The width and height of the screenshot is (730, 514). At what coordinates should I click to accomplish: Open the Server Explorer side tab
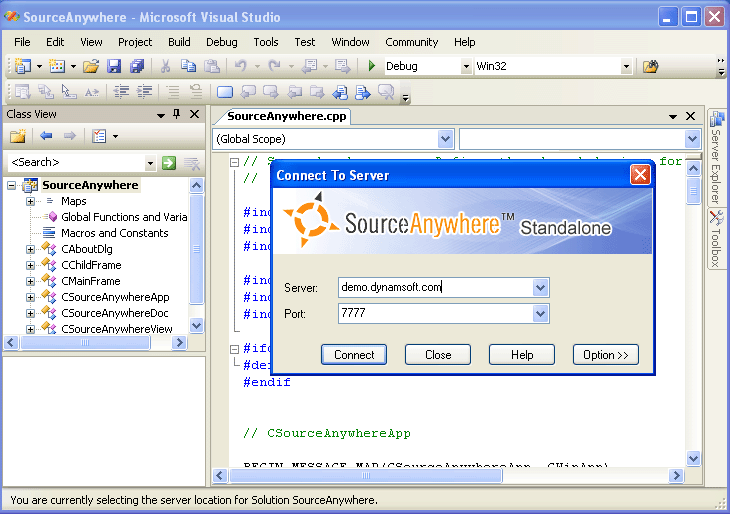click(716, 158)
